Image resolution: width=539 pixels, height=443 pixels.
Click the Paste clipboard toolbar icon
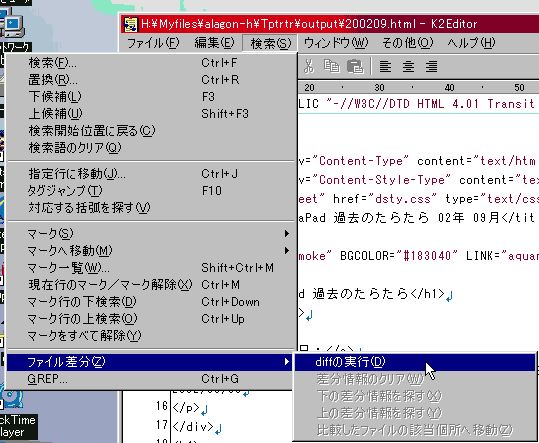355,66
